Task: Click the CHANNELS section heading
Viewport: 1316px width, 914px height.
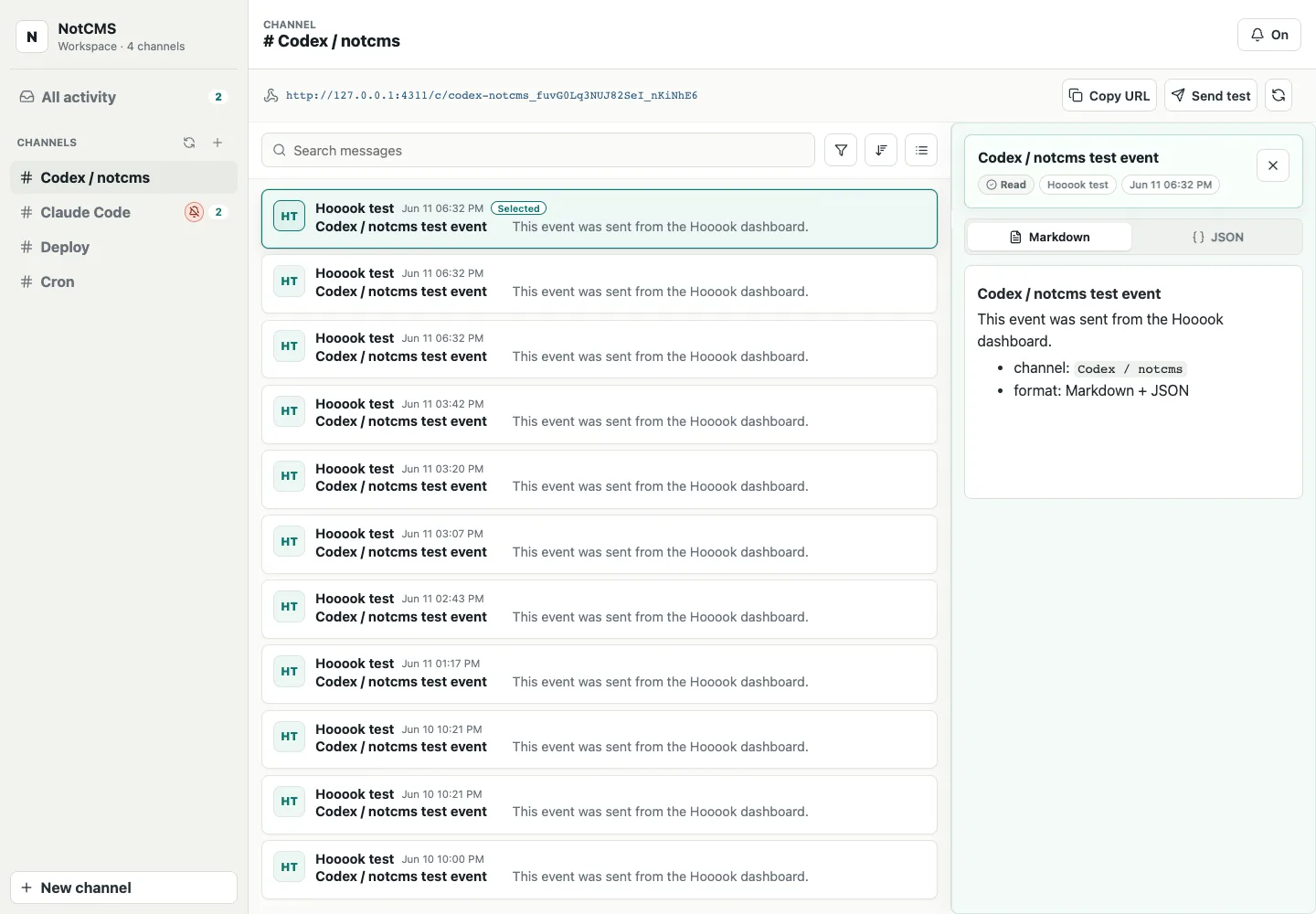Action: point(47,143)
